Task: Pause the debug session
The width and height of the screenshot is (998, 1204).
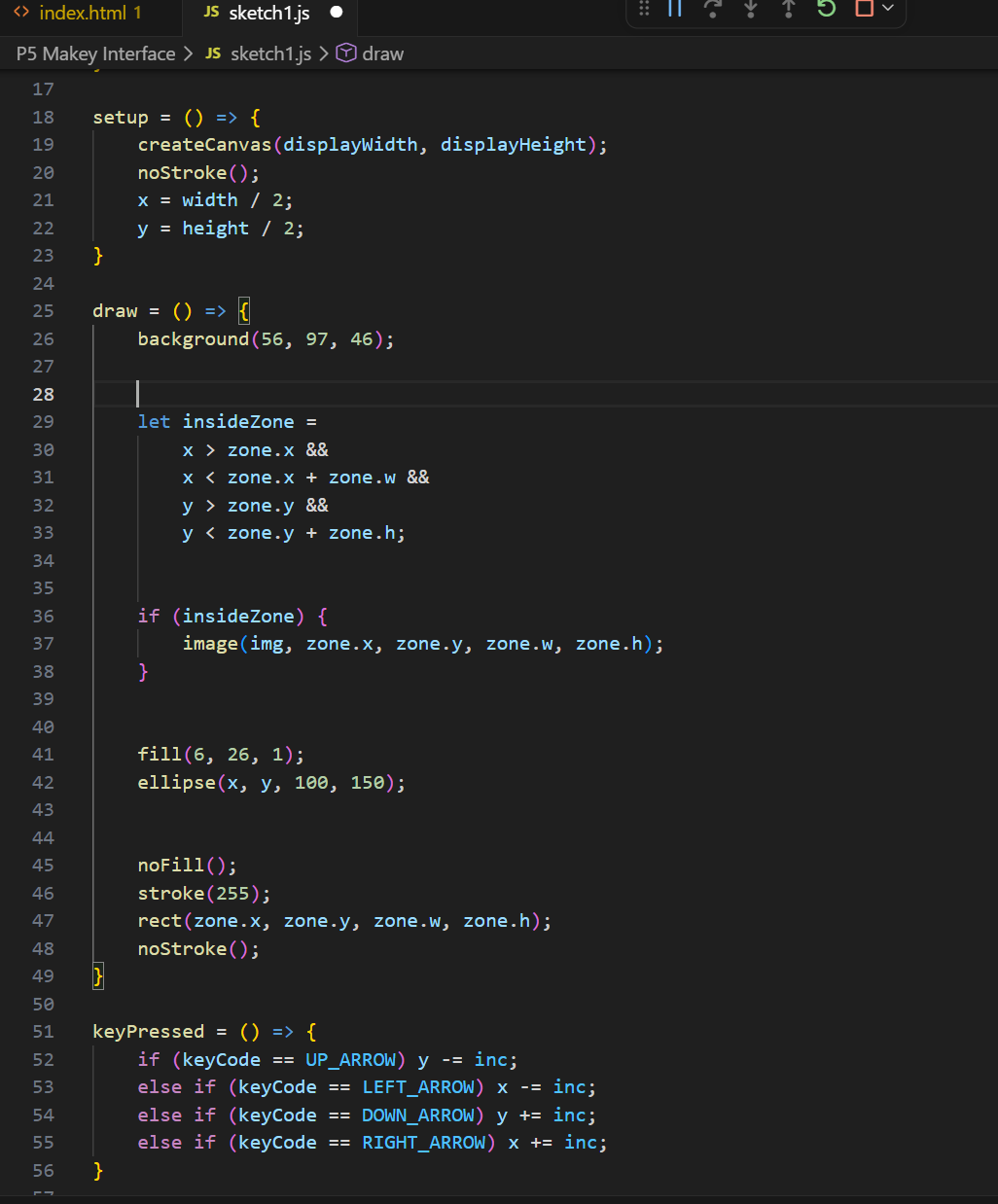Action: point(675,8)
